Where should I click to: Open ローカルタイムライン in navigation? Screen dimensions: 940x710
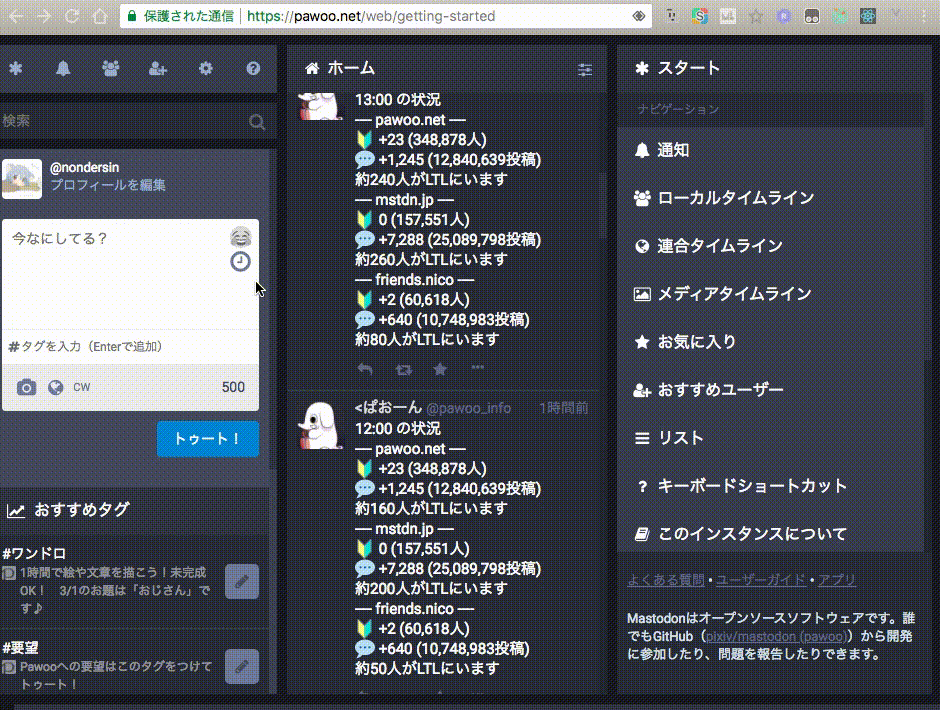[770, 198]
